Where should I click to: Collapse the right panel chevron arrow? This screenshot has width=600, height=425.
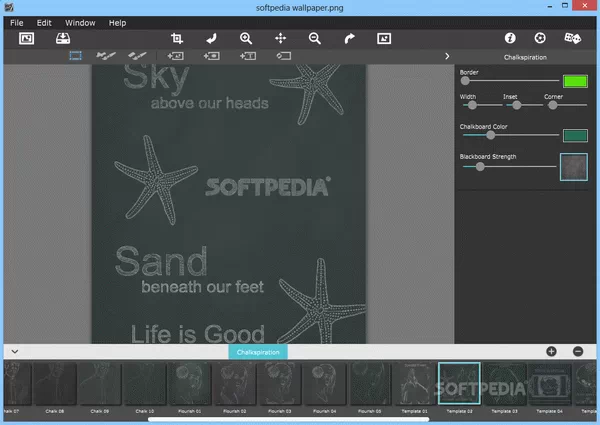click(x=447, y=56)
